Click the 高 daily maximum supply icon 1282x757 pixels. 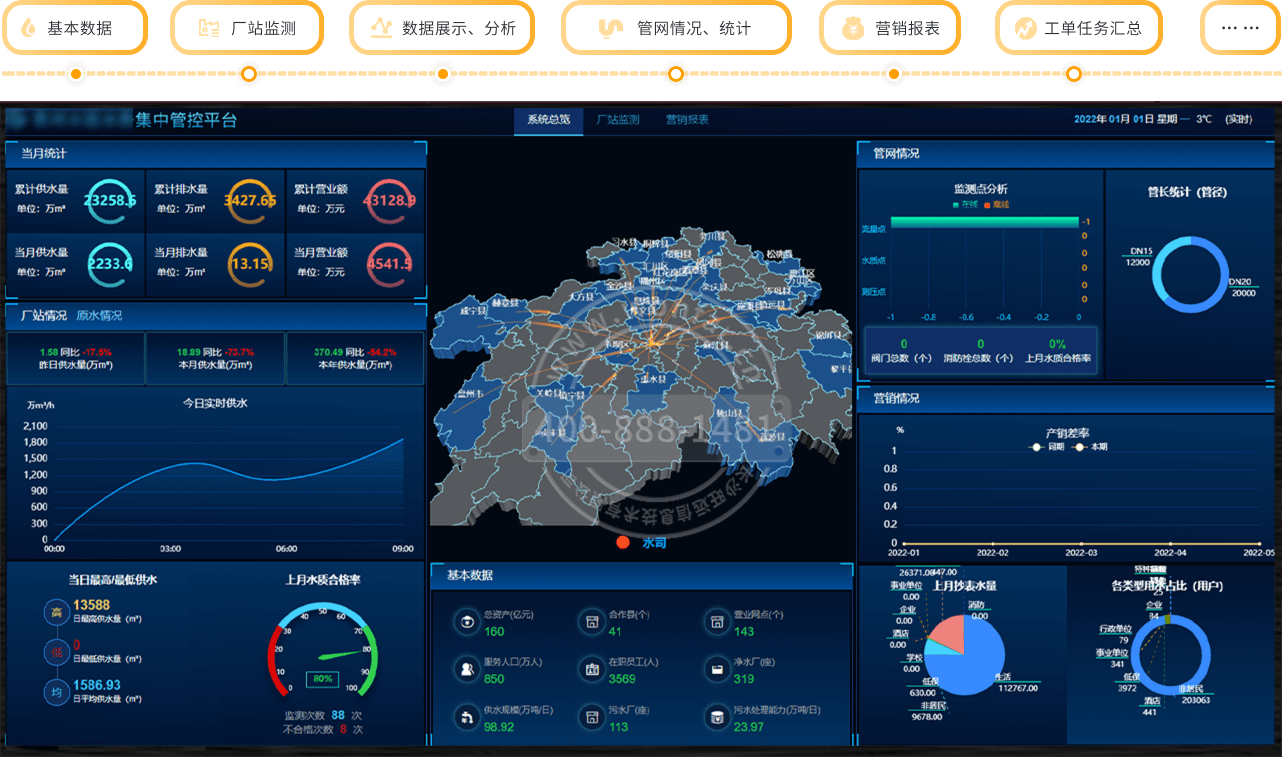pos(57,611)
